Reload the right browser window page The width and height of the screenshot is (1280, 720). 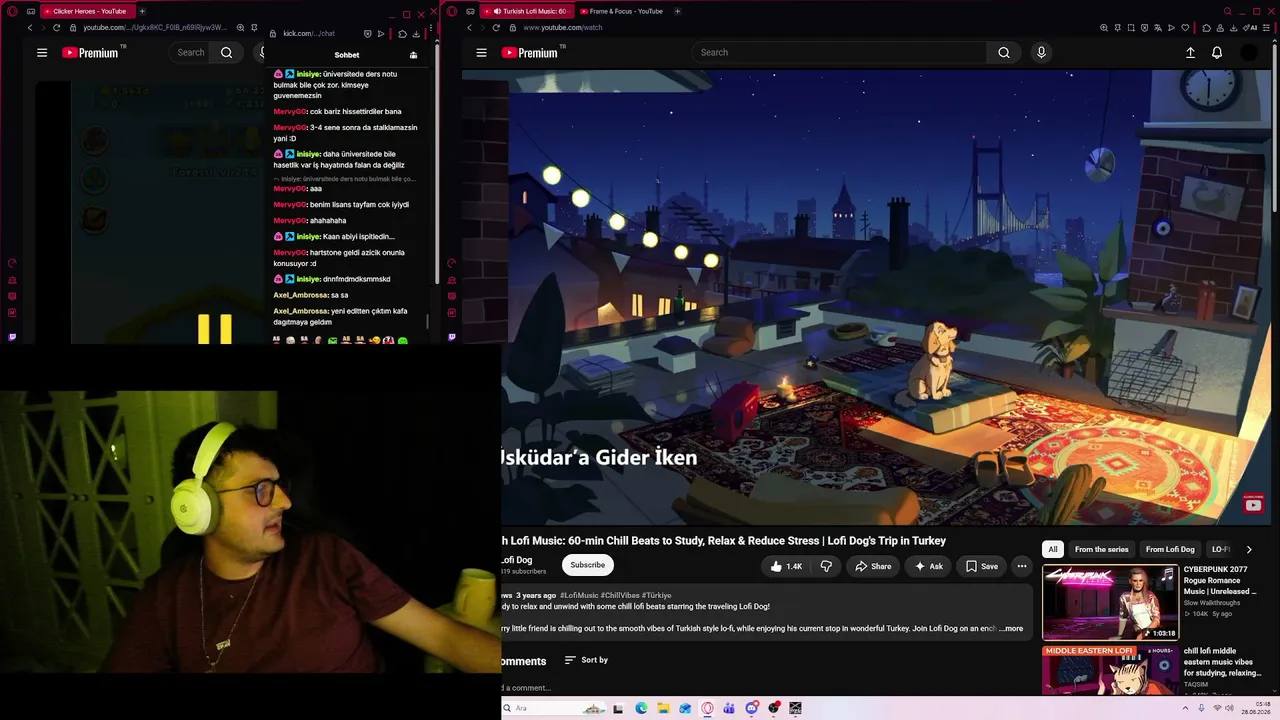[x=496, y=28]
